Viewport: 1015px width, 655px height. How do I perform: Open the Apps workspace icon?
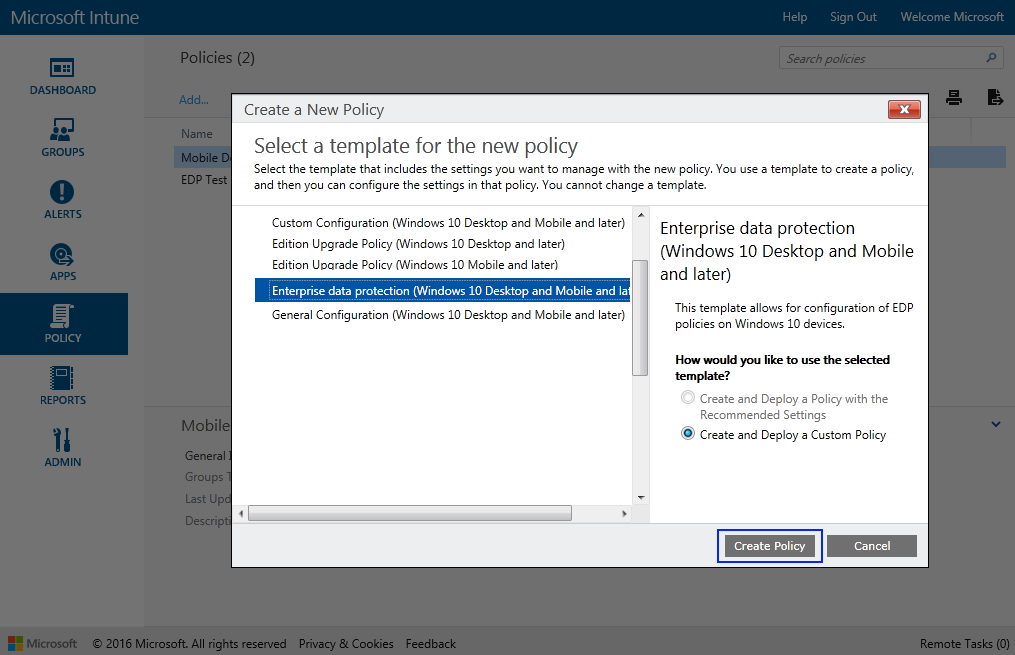pyautogui.click(x=63, y=254)
